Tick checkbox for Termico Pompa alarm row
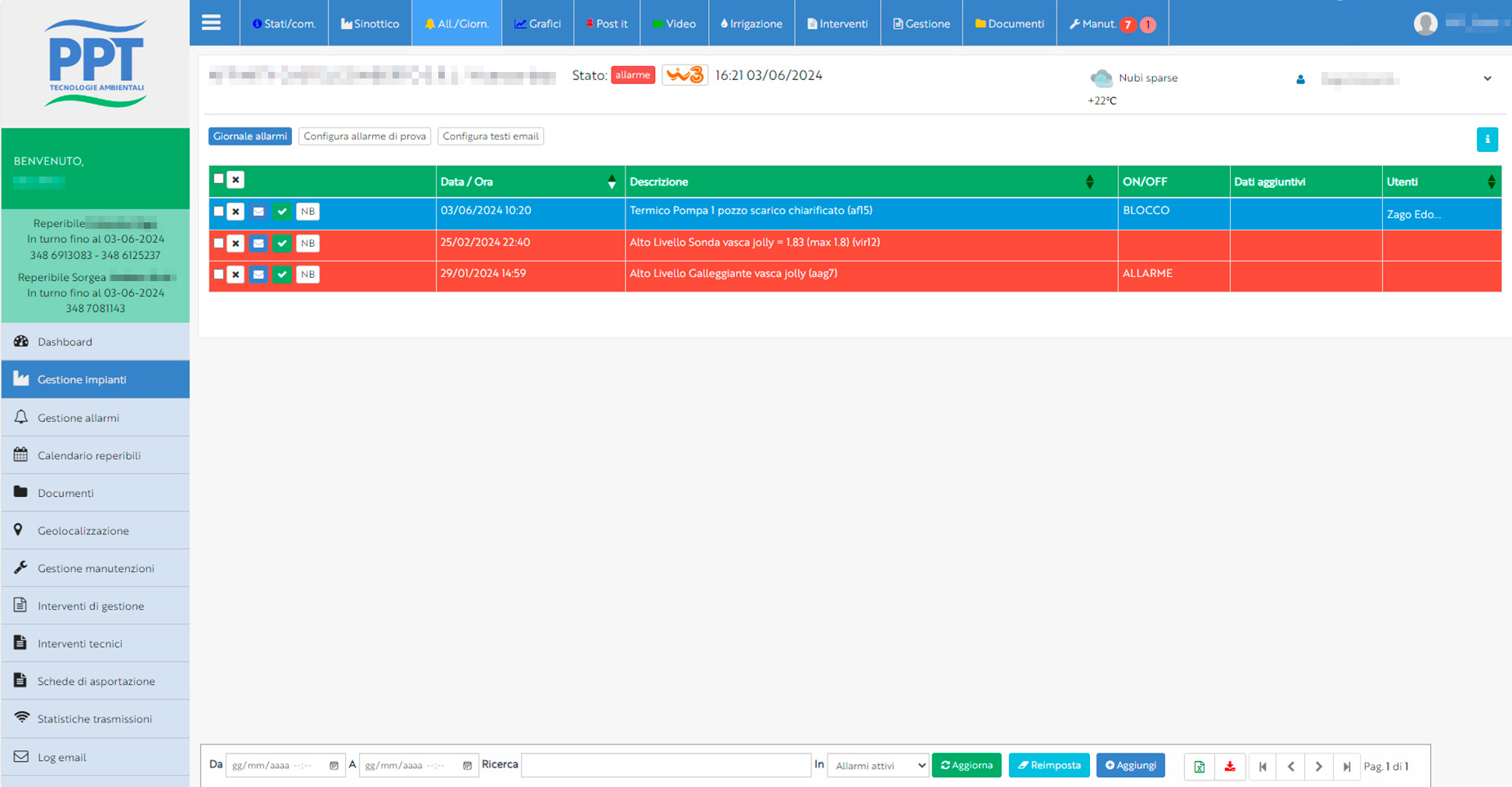The width and height of the screenshot is (1512, 787). [x=218, y=211]
